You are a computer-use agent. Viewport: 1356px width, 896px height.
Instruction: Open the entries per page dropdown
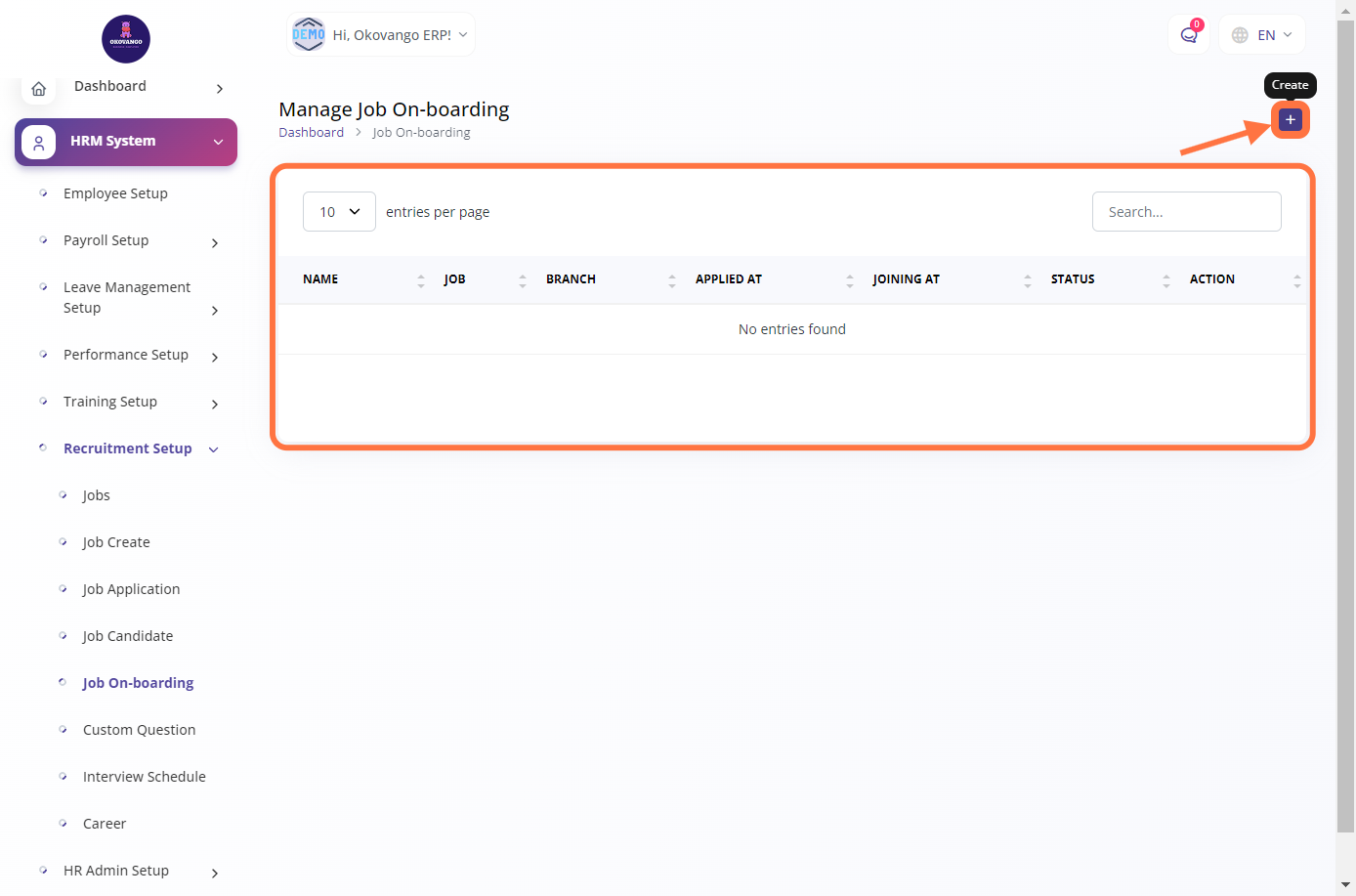(x=339, y=212)
